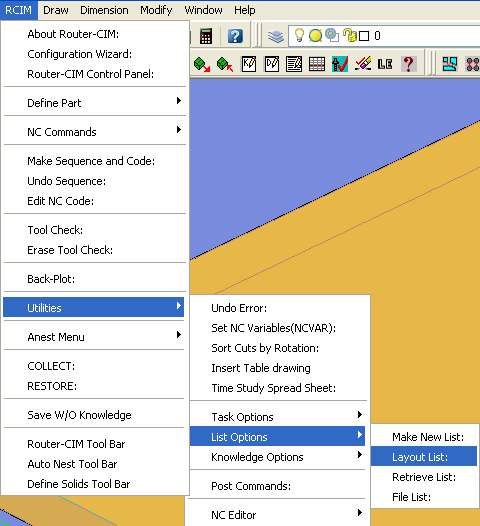480x526 pixels.
Task: Expand Anest Menu submenu
Action: tap(94, 337)
